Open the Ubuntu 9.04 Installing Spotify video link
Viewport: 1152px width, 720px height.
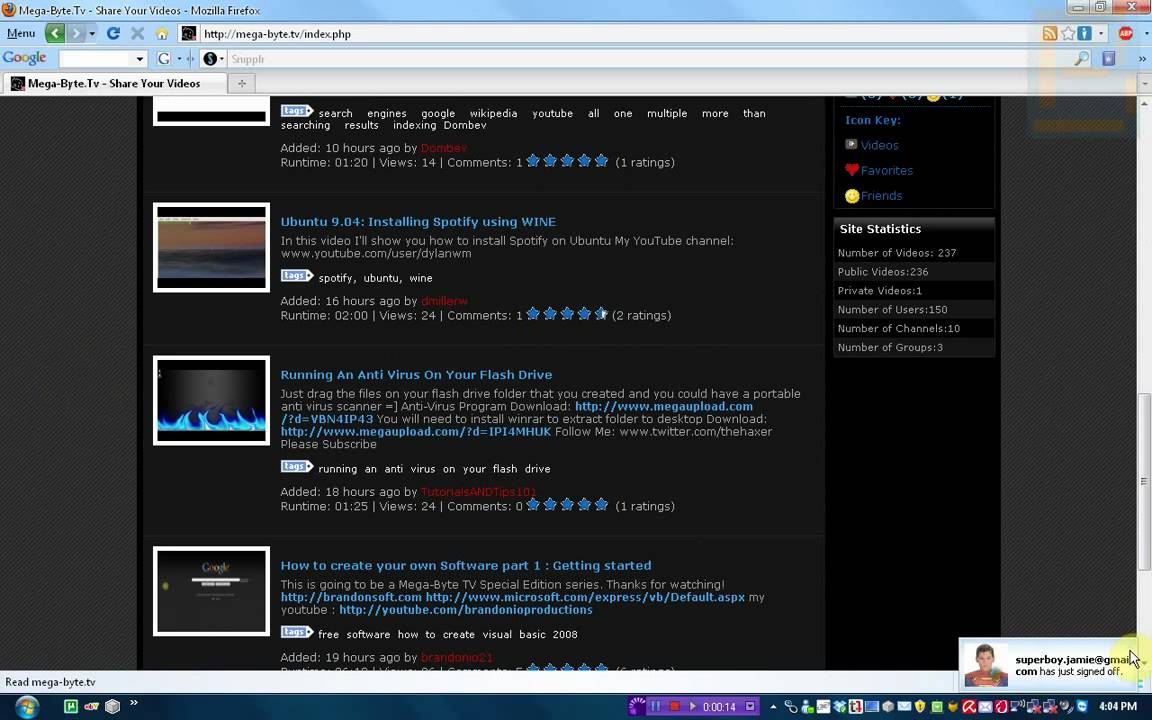click(418, 222)
